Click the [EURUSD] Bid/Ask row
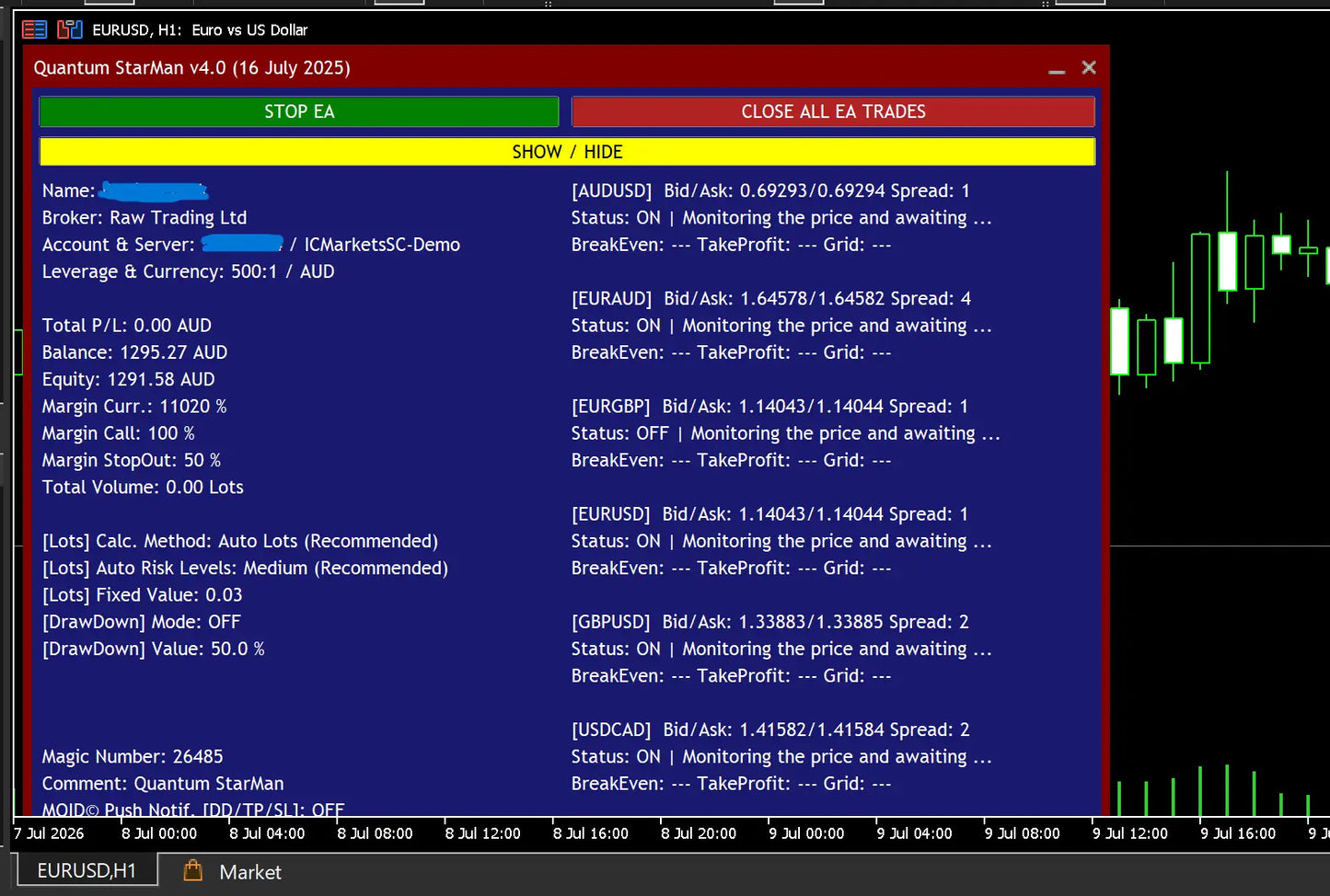Viewport: 1330px width, 896px height. pos(769,514)
